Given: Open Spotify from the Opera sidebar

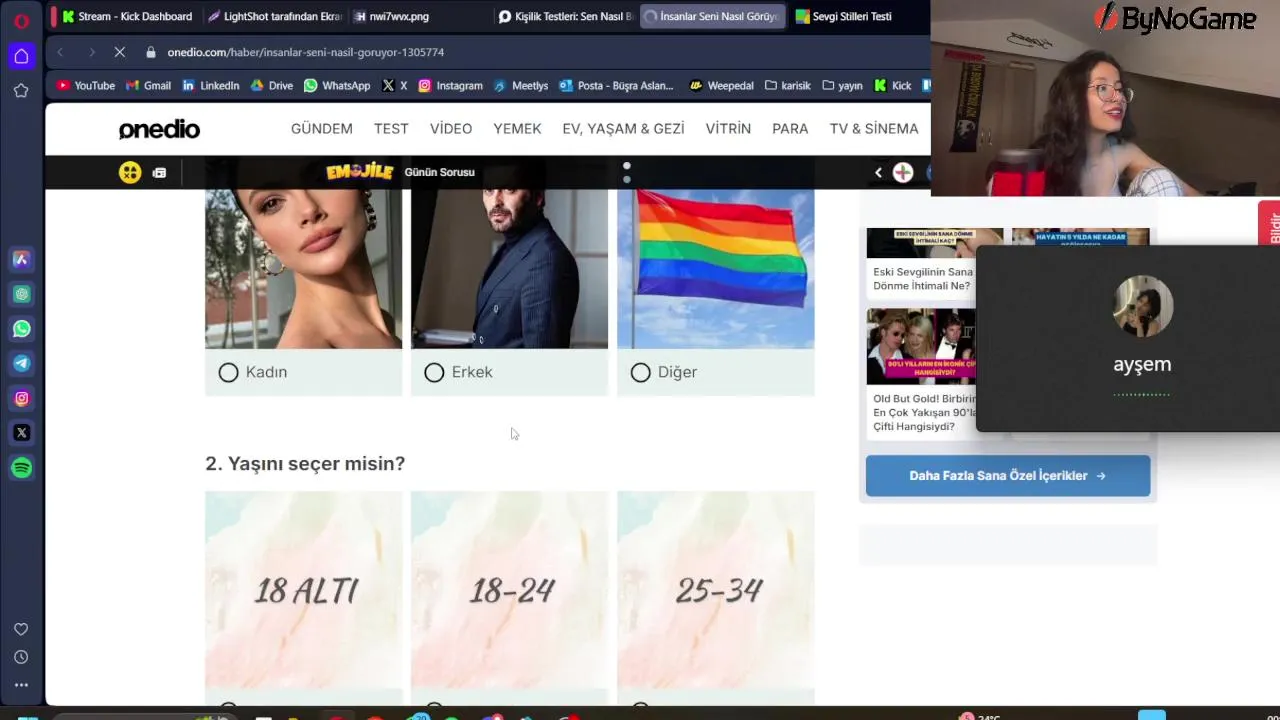Looking at the screenshot, I should click(21, 468).
